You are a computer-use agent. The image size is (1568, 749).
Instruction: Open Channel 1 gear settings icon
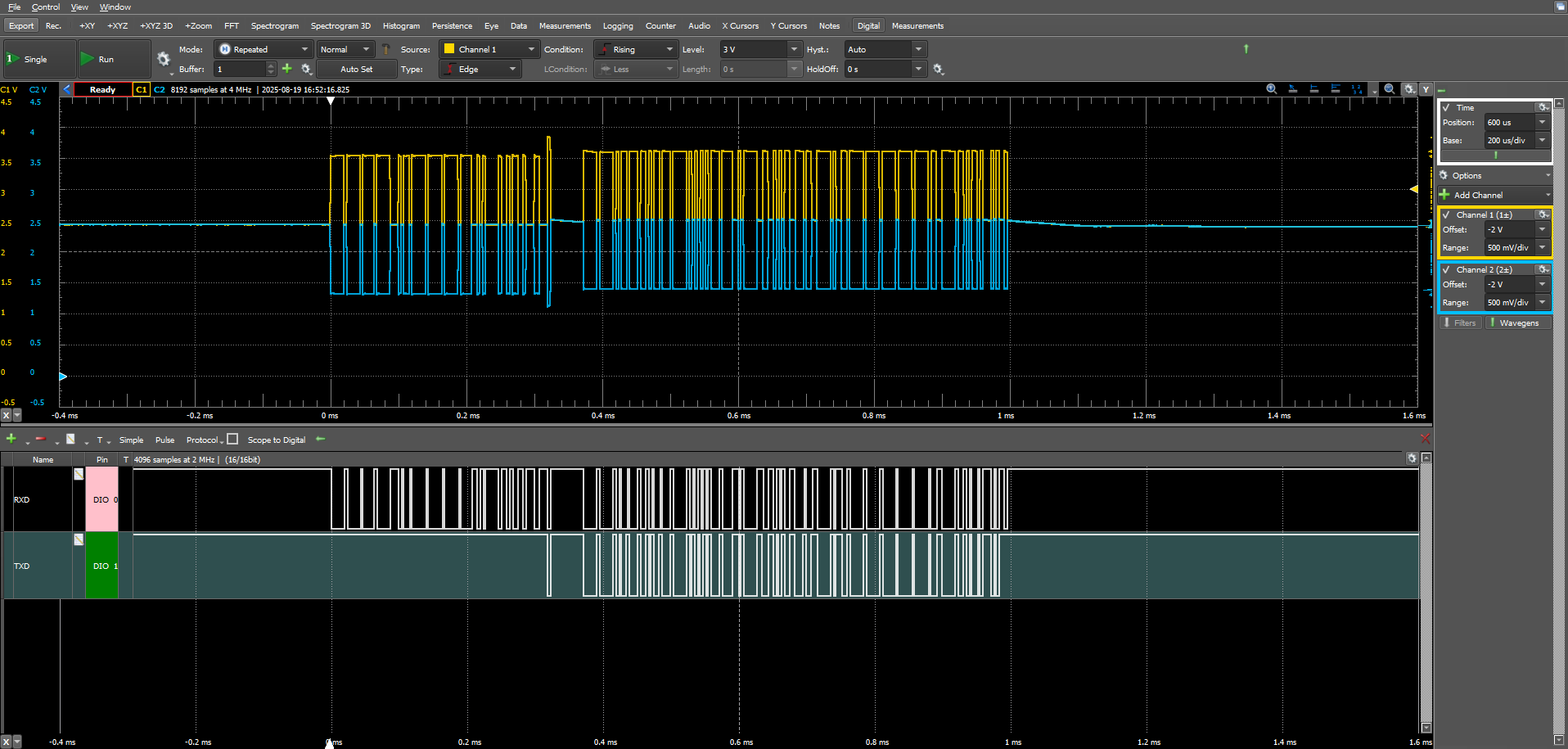(1543, 214)
